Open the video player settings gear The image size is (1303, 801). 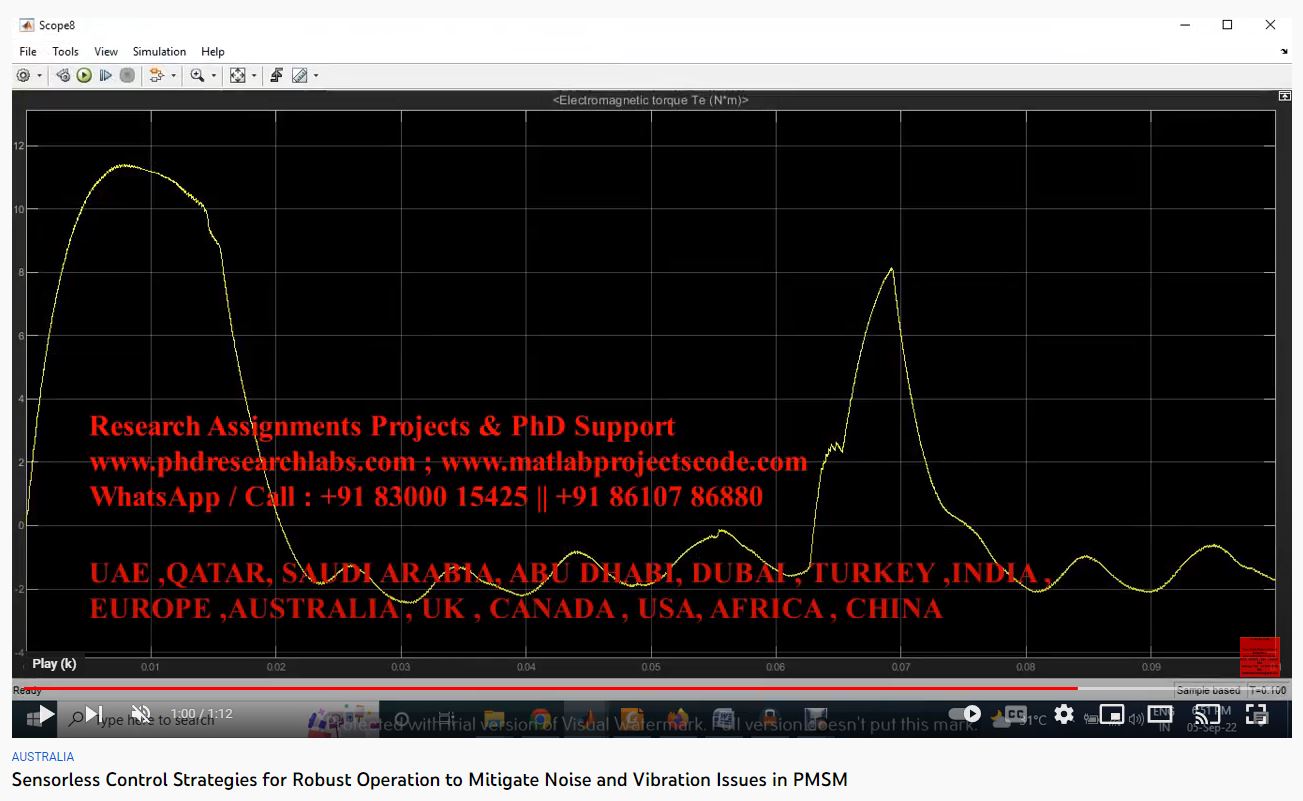point(1064,714)
